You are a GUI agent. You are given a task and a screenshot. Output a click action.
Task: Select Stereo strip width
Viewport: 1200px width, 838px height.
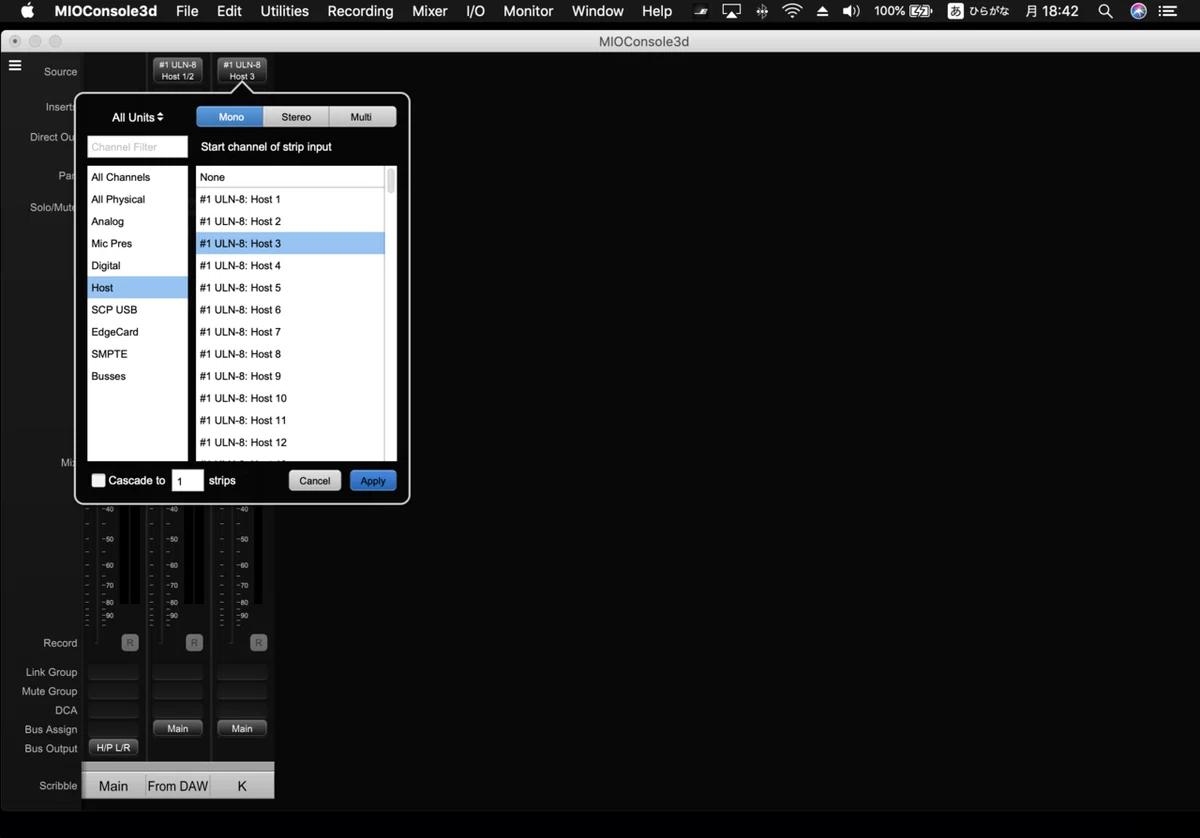[296, 117]
